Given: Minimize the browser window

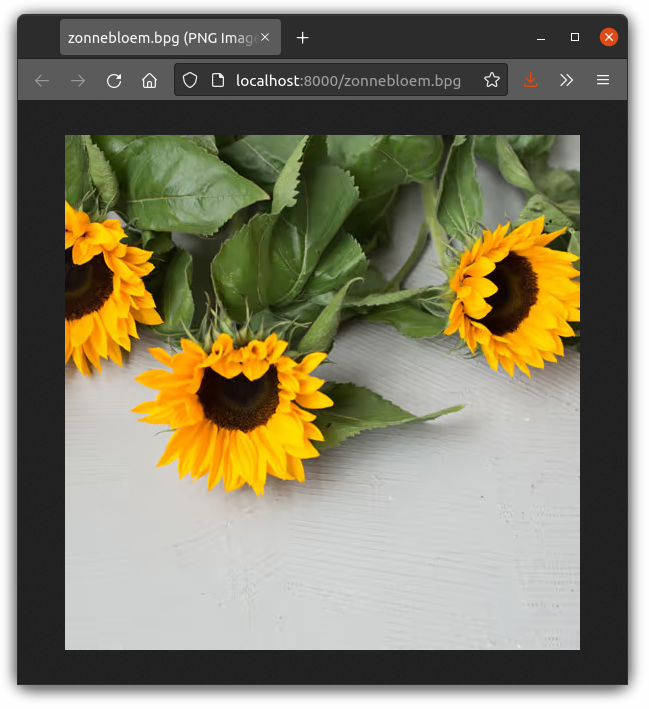Looking at the screenshot, I should (541, 38).
